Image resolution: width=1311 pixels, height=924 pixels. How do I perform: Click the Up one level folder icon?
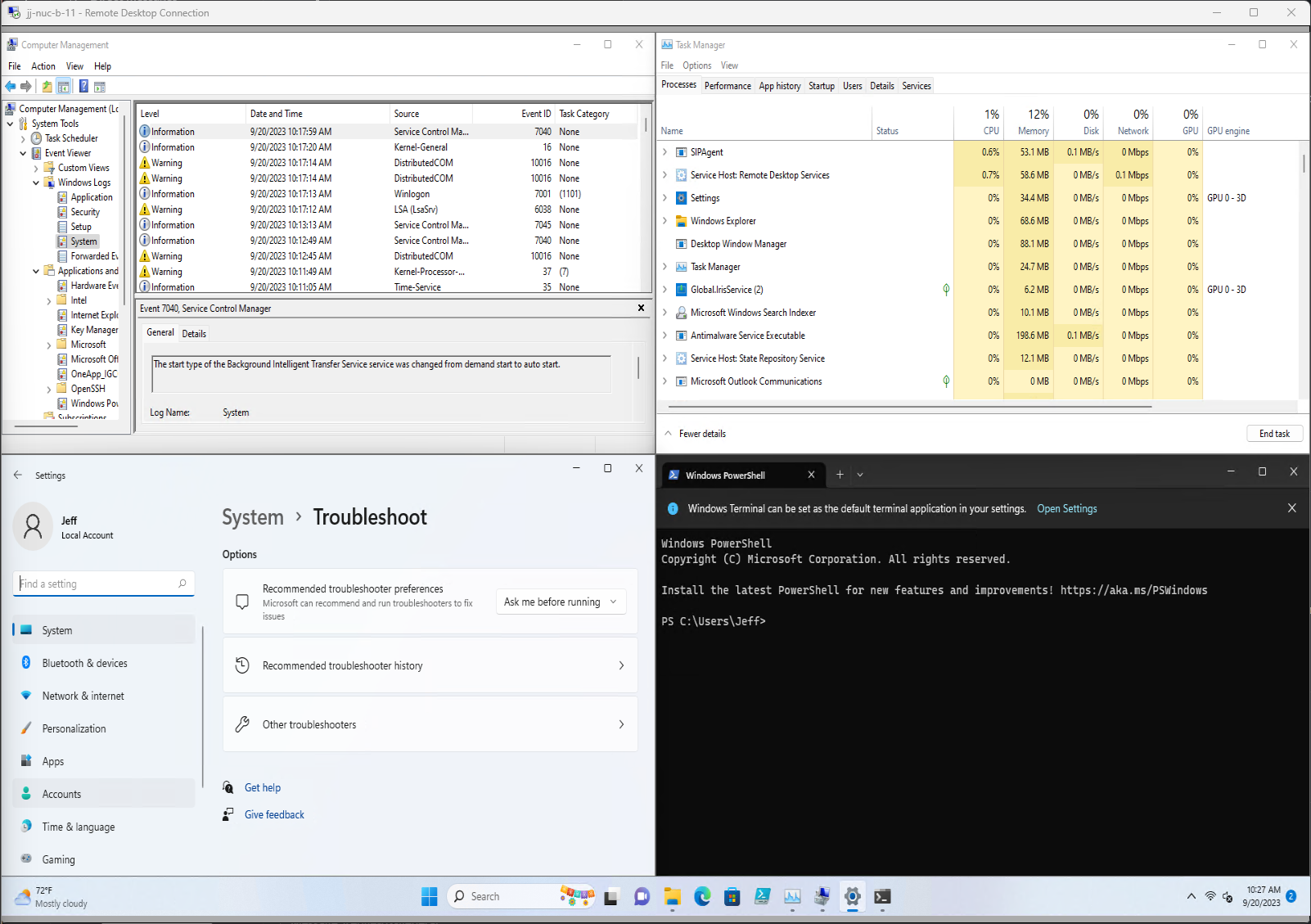[47, 87]
